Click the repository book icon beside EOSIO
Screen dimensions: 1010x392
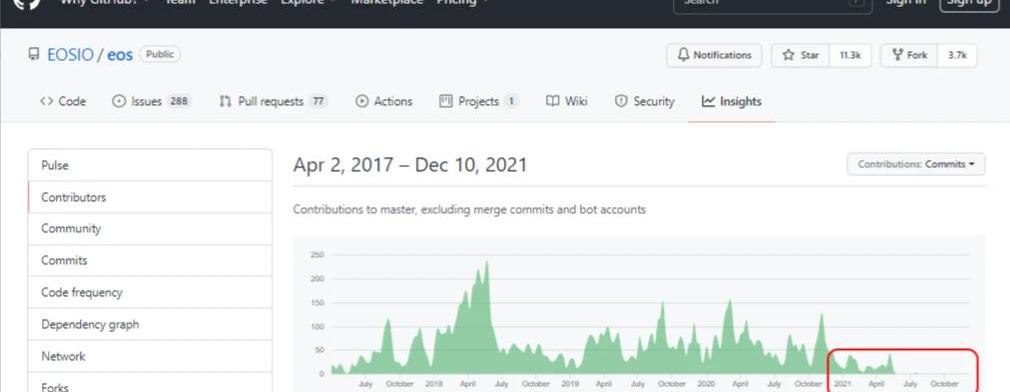tap(33, 55)
